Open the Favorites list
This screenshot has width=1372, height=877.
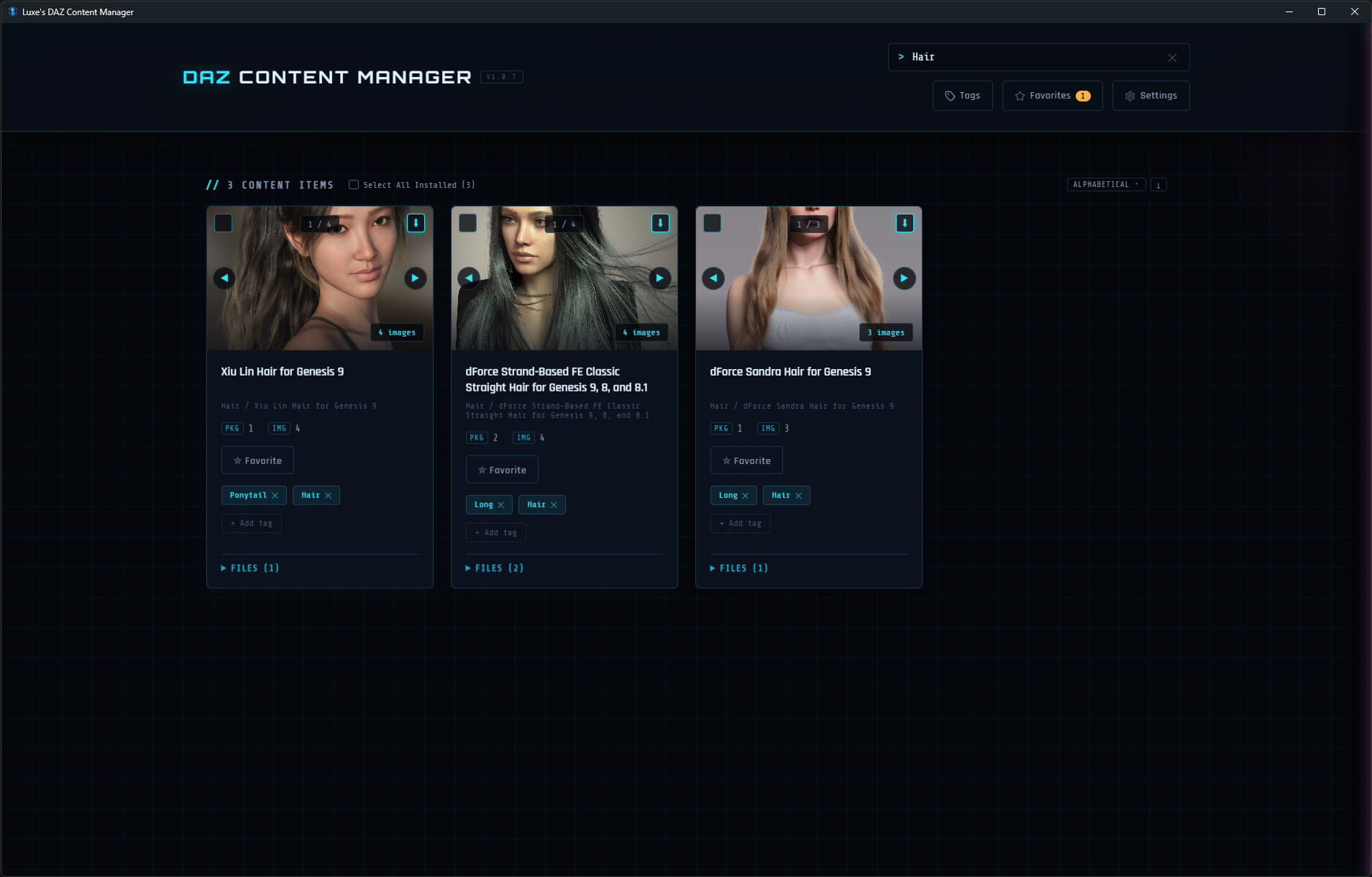[x=1052, y=96]
